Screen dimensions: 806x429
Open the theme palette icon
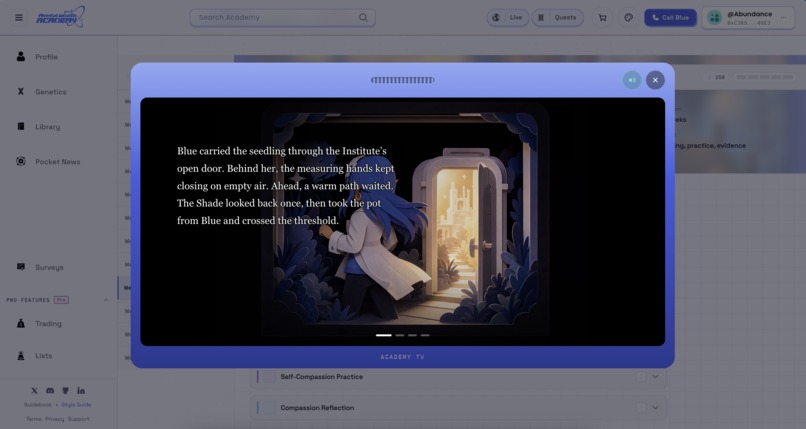coord(628,17)
